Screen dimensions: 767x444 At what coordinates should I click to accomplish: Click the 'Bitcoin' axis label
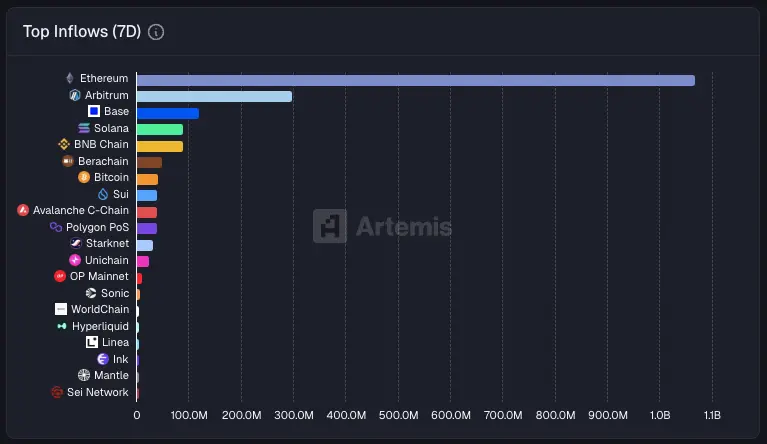click(x=112, y=177)
